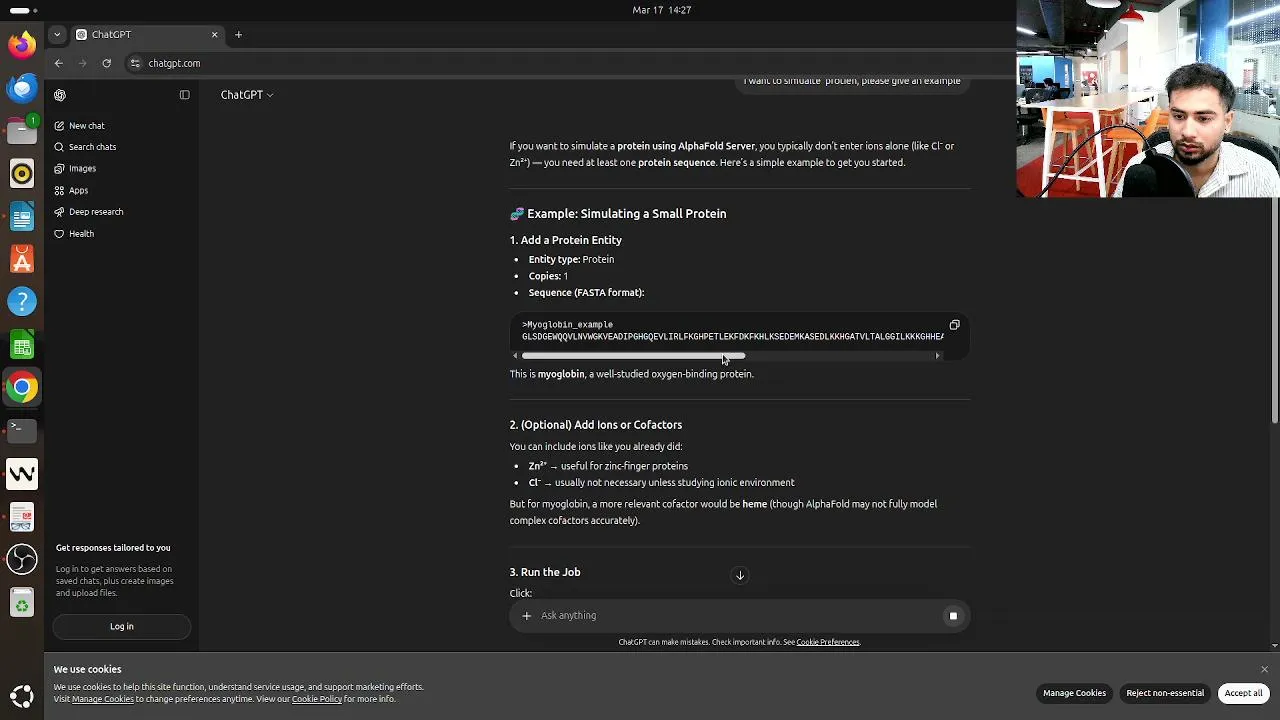This screenshot has height=720, width=1280.
Task: Click the '3. Run the Job' heading
Action: (x=545, y=573)
